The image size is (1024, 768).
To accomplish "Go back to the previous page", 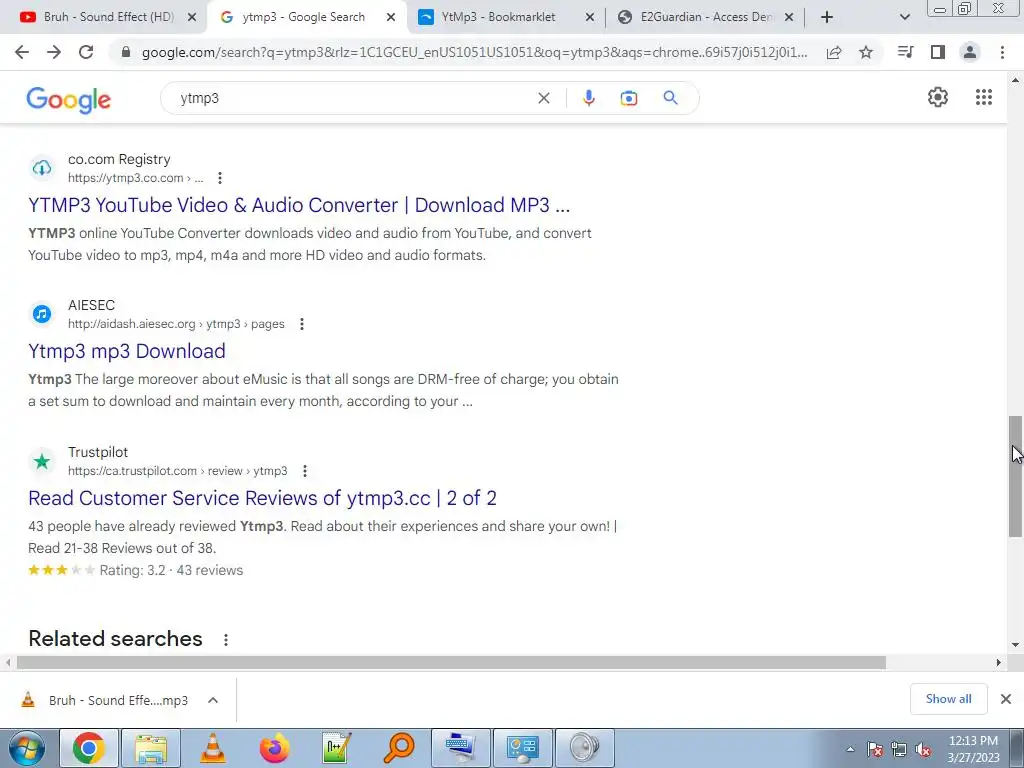I will (x=22, y=52).
